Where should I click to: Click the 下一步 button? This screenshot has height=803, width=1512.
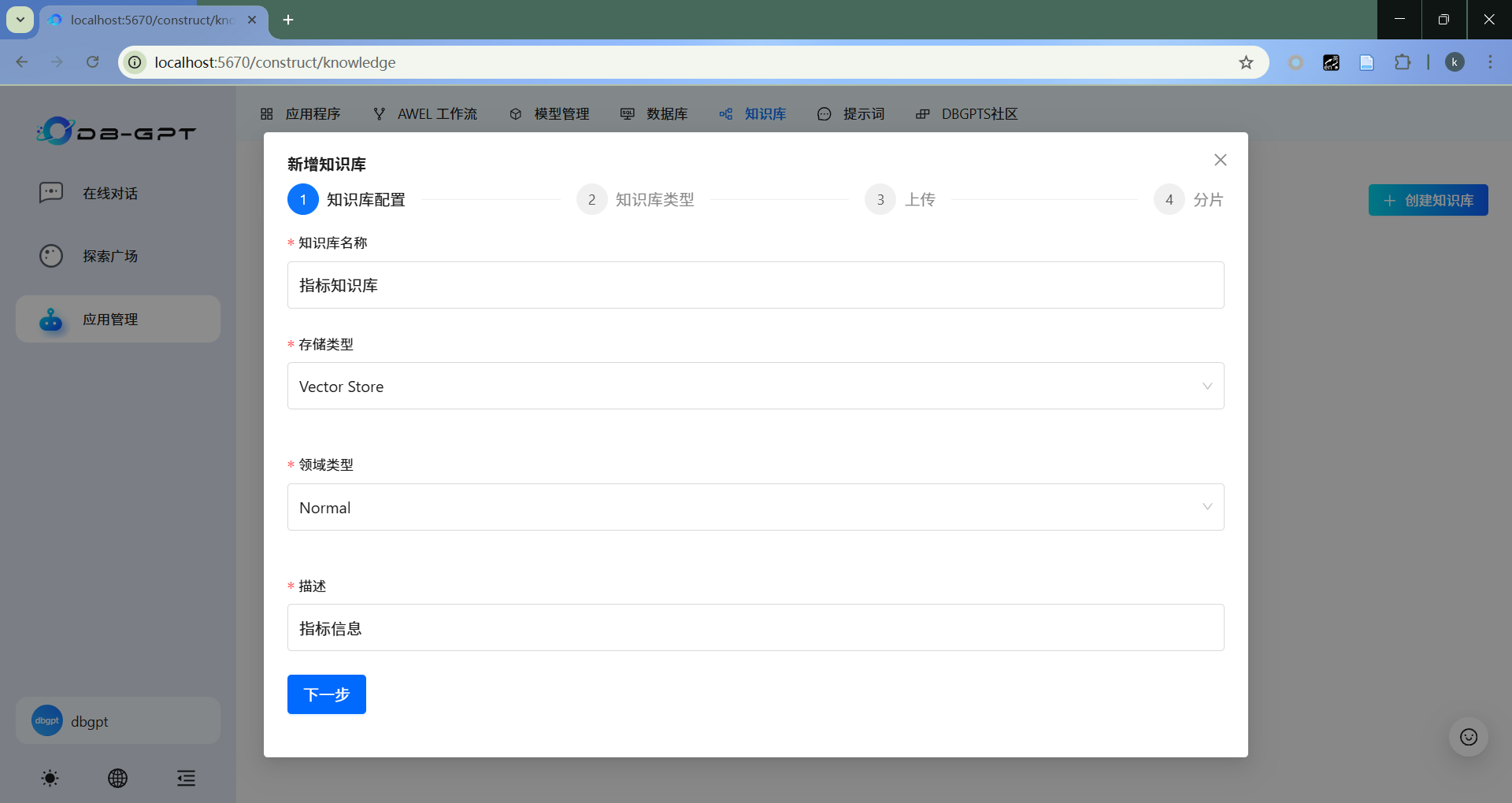(x=326, y=694)
